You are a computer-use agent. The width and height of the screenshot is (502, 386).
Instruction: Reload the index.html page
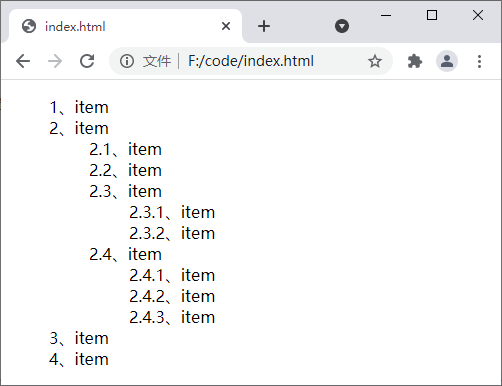pos(87,61)
